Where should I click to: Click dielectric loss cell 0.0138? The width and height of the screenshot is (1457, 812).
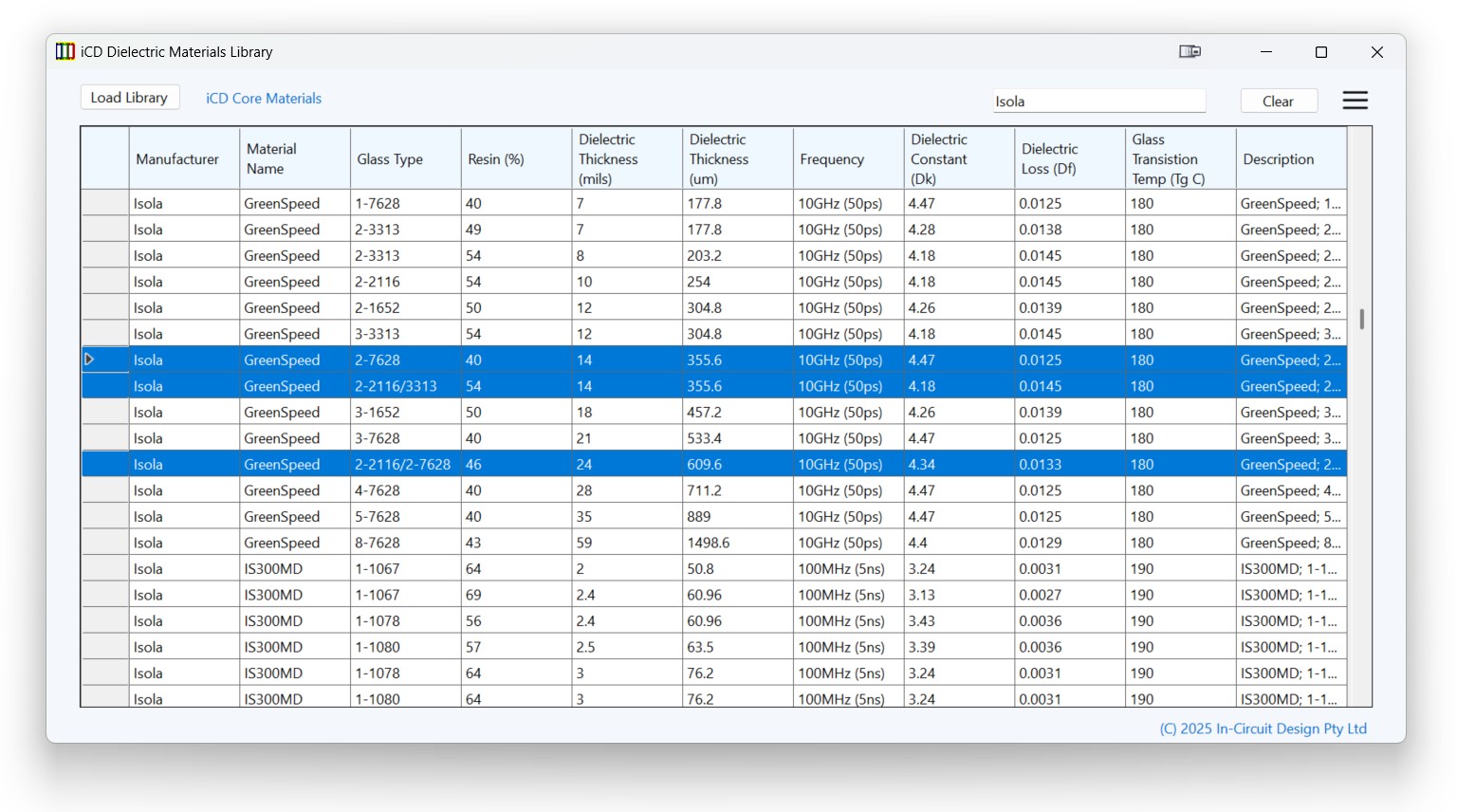tap(1070, 230)
